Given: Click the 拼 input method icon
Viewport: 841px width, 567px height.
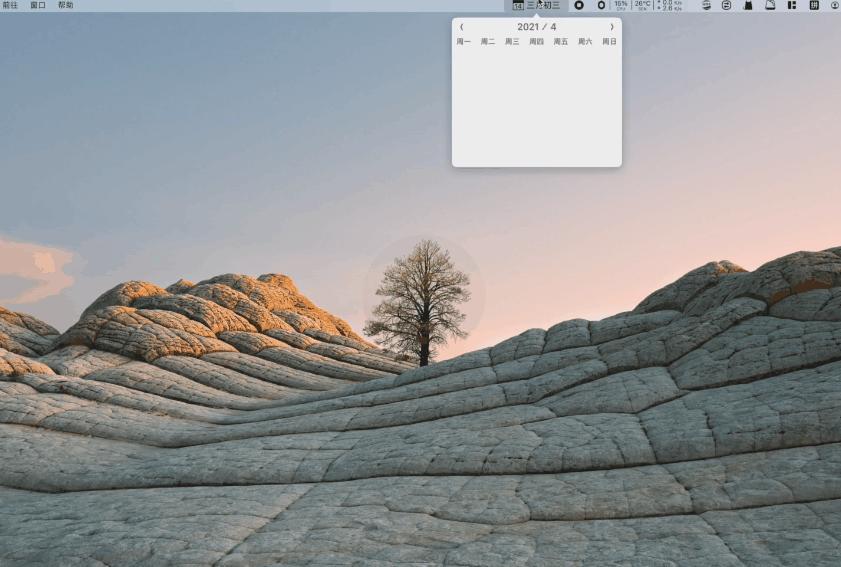Looking at the screenshot, I should [814, 5].
